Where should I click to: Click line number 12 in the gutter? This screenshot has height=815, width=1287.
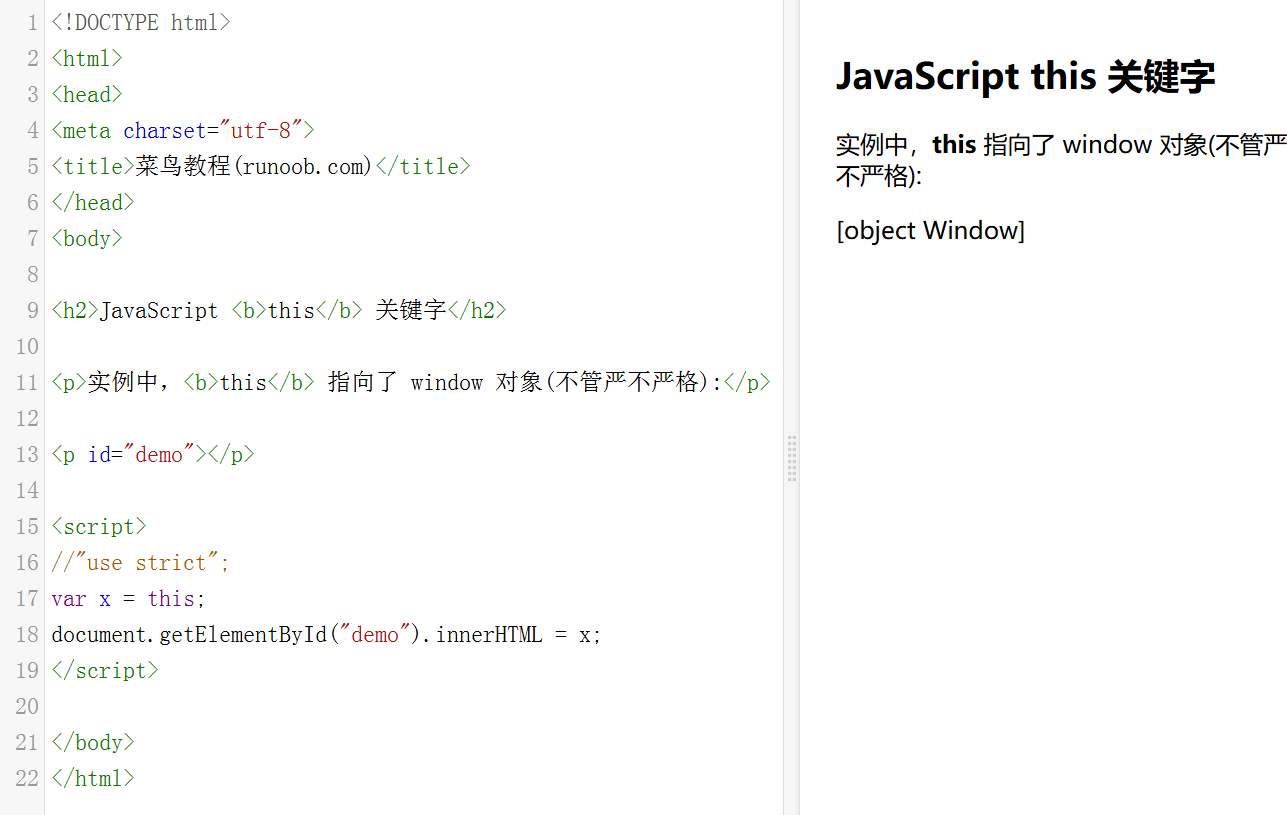pos(27,418)
